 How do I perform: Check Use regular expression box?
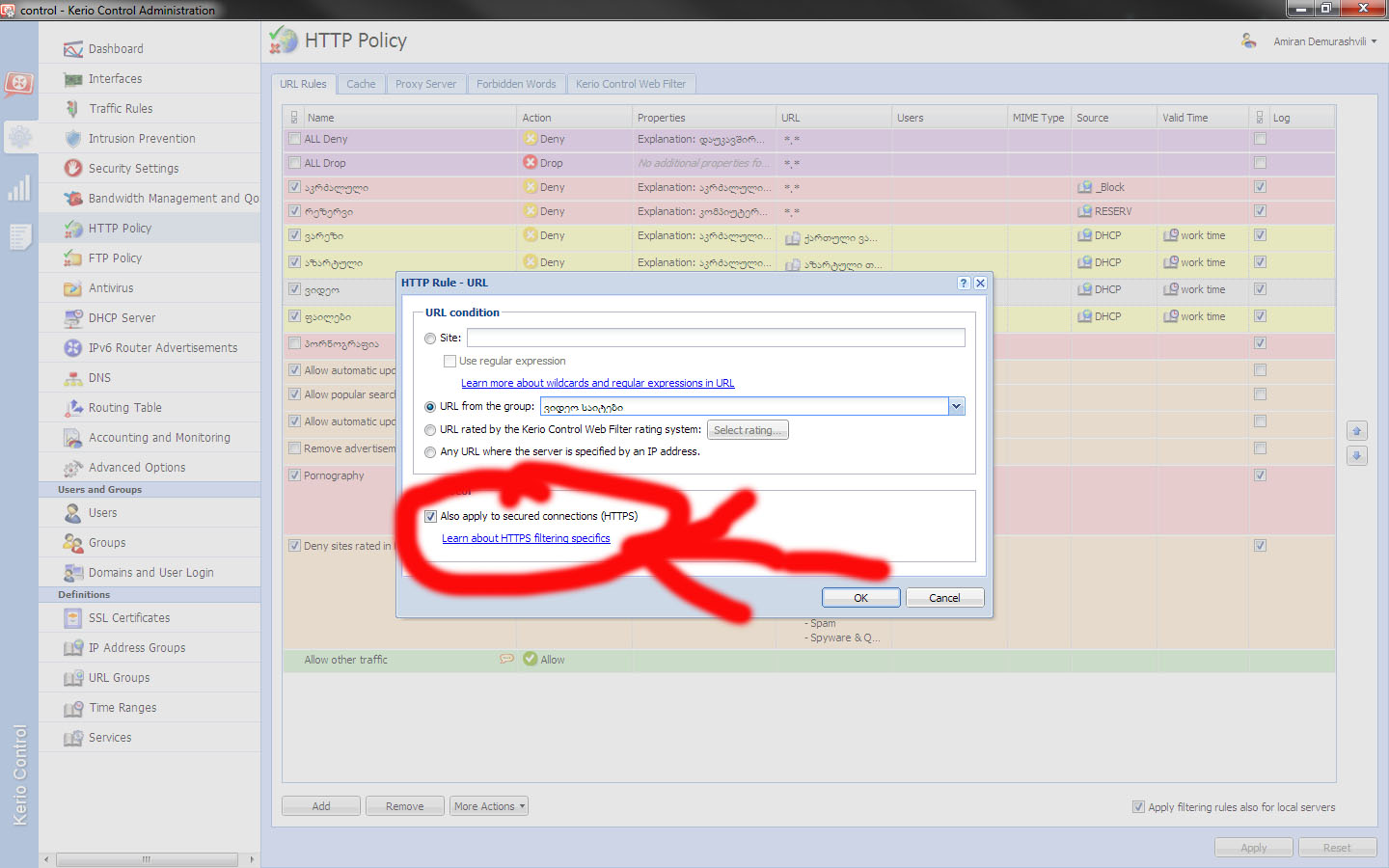(449, 361)
